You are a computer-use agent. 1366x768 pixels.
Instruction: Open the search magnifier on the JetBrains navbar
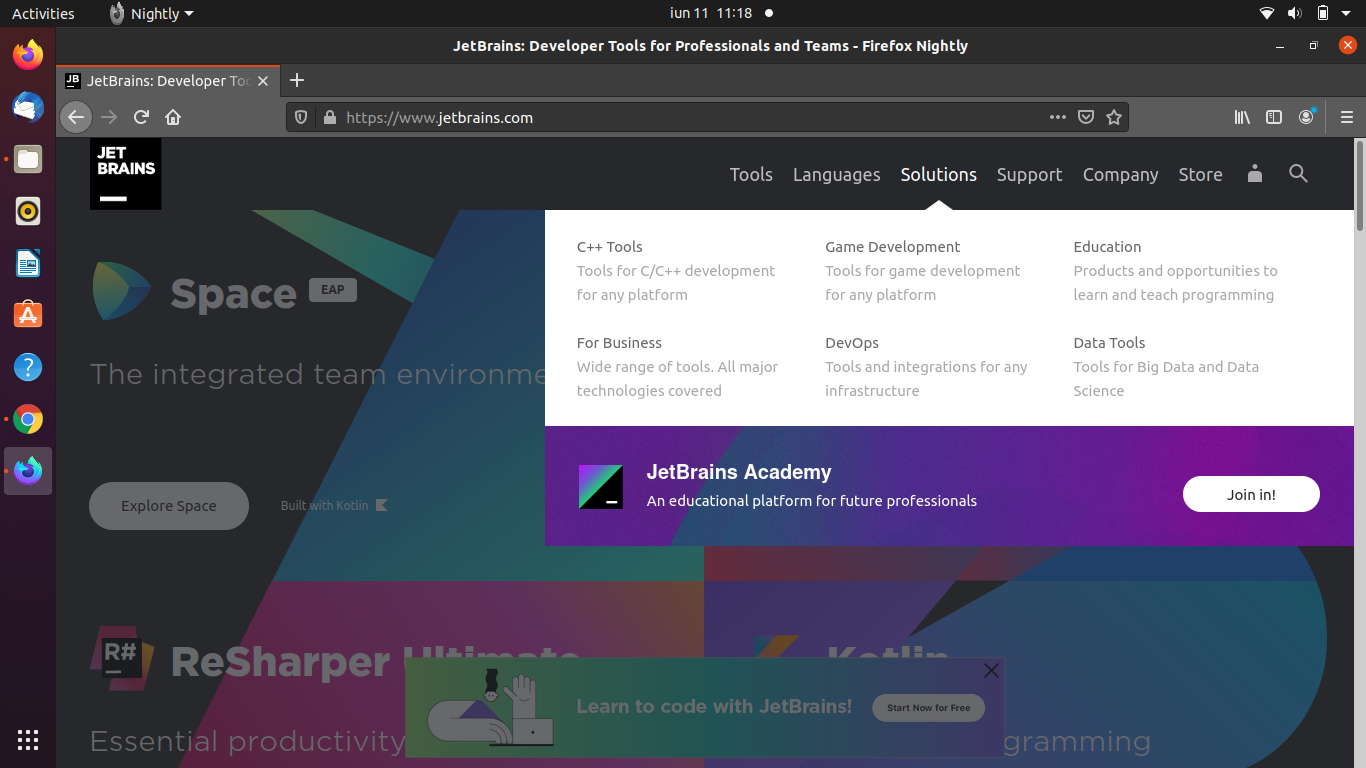[1298, 174]
